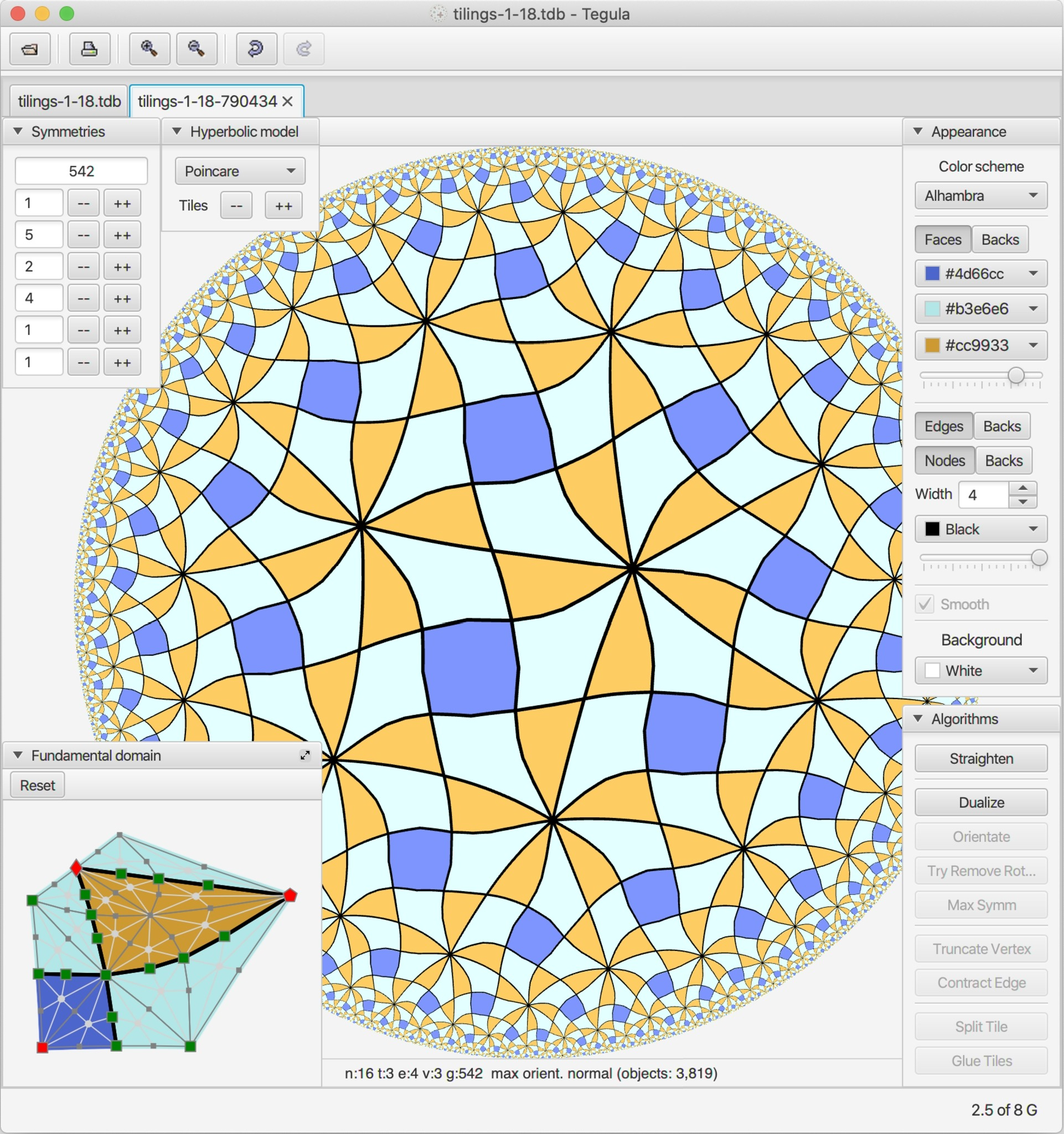Click the Max Symm button
1064x1134 pixels.
981,905
